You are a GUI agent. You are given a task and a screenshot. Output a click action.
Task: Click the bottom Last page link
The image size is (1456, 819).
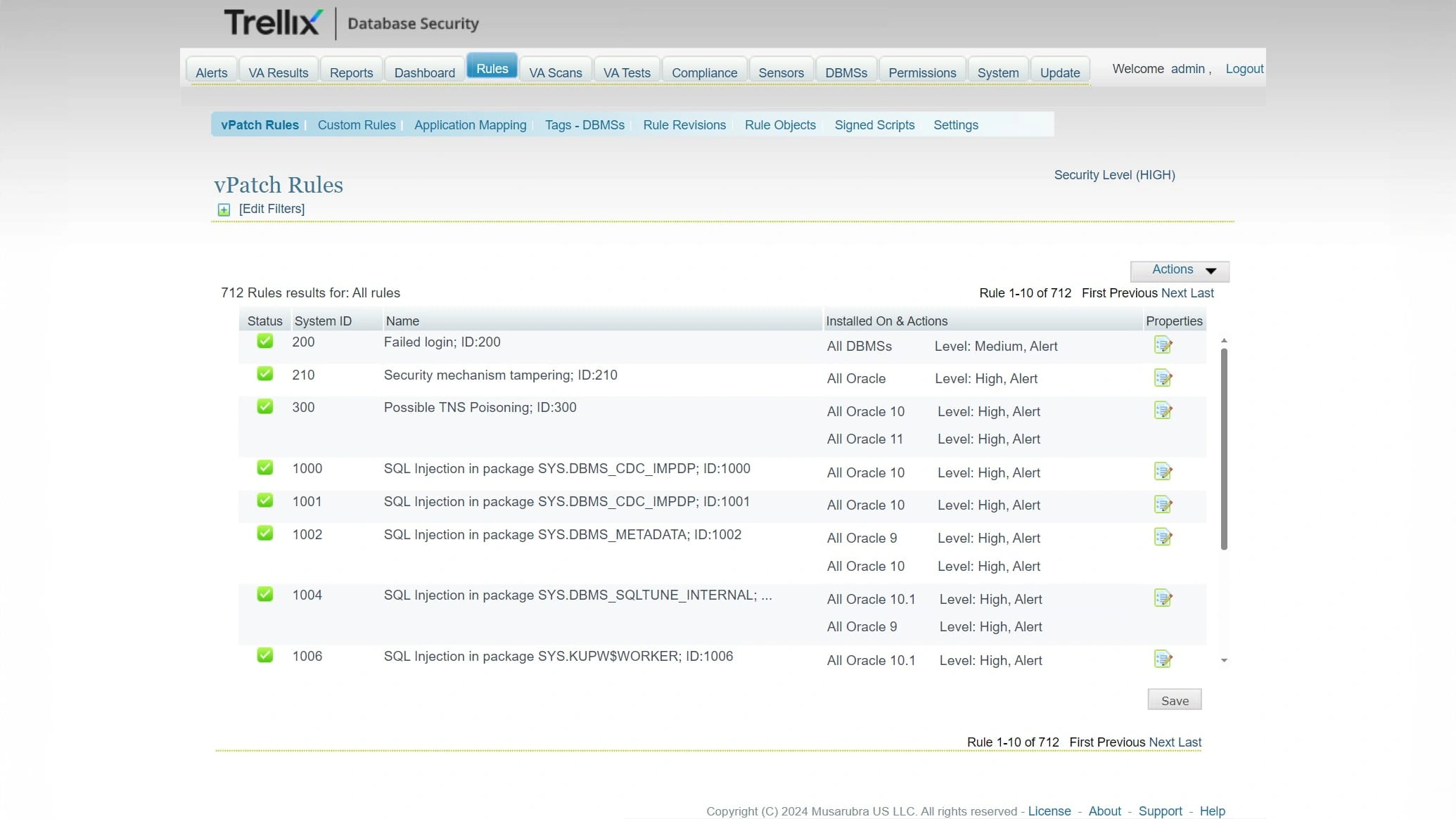1189,742
